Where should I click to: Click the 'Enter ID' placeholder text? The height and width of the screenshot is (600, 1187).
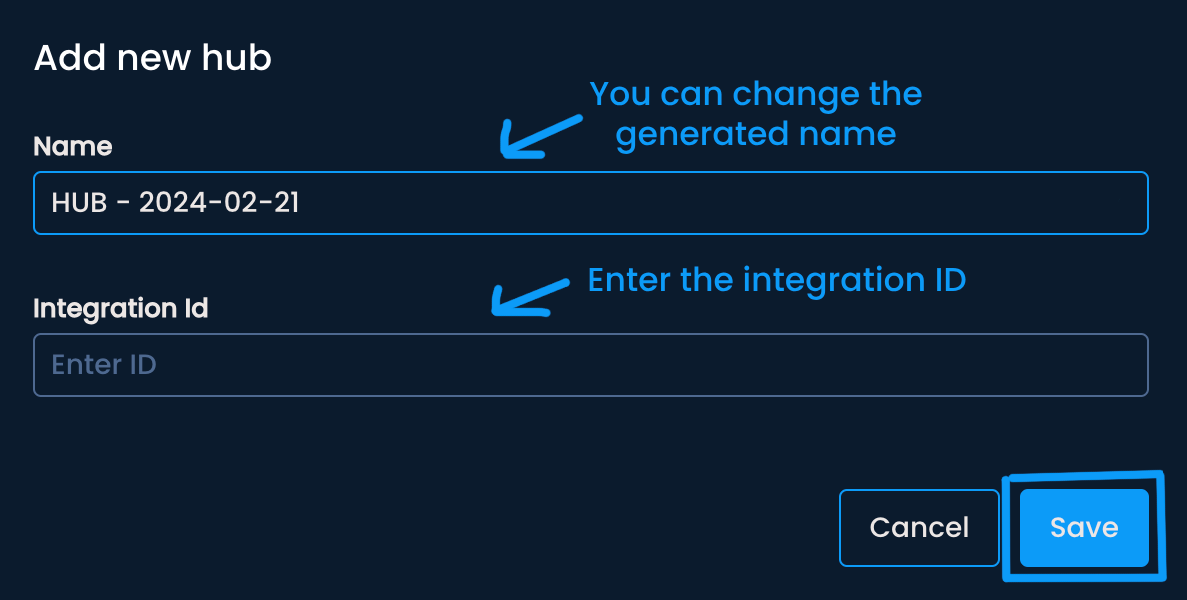[x=104, y=365]
